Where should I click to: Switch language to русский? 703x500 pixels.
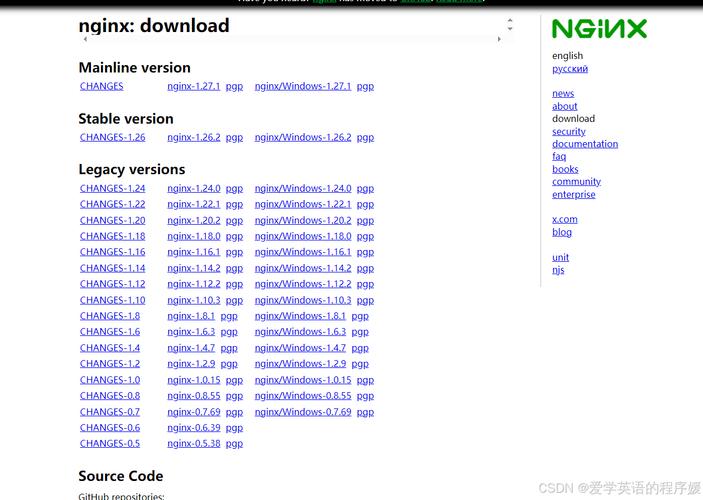(570, 69)
